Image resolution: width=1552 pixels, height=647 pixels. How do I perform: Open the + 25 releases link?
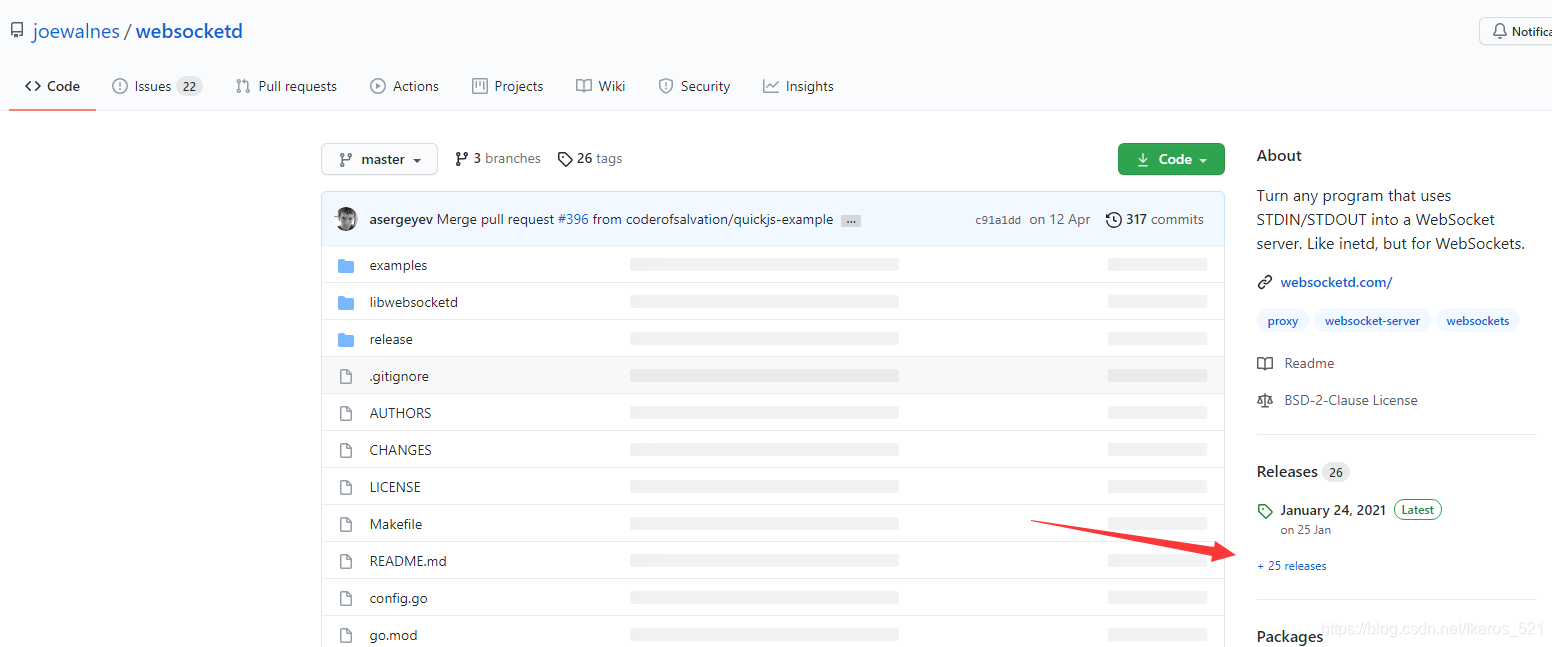[x=1292, y=566]
